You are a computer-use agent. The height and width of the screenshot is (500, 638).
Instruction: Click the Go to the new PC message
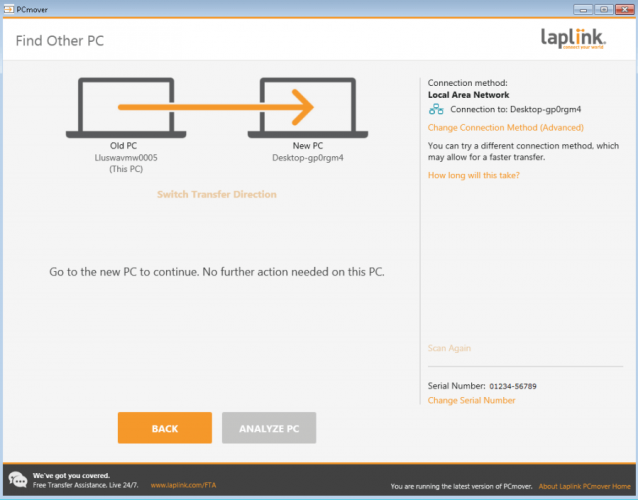click(217, 272)
